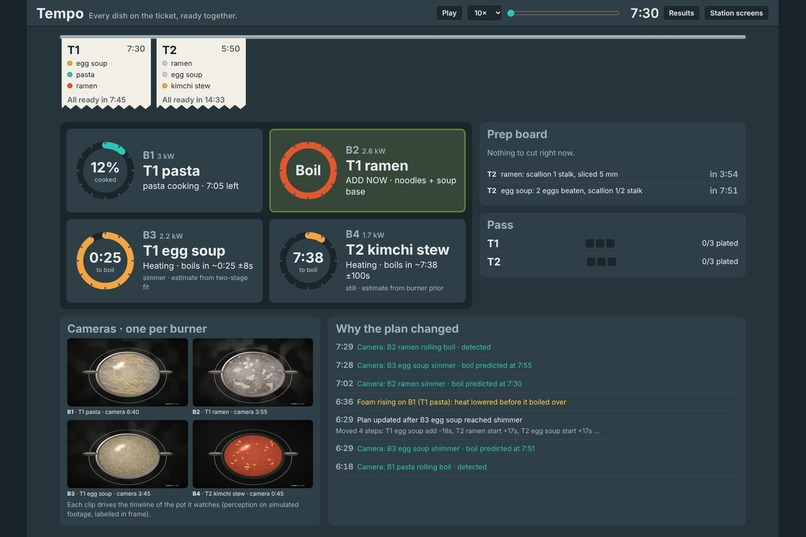Viewport: 806px width, 537px height.
Task: Click the 'in 3:54' prep countdown
Action: 723,174
